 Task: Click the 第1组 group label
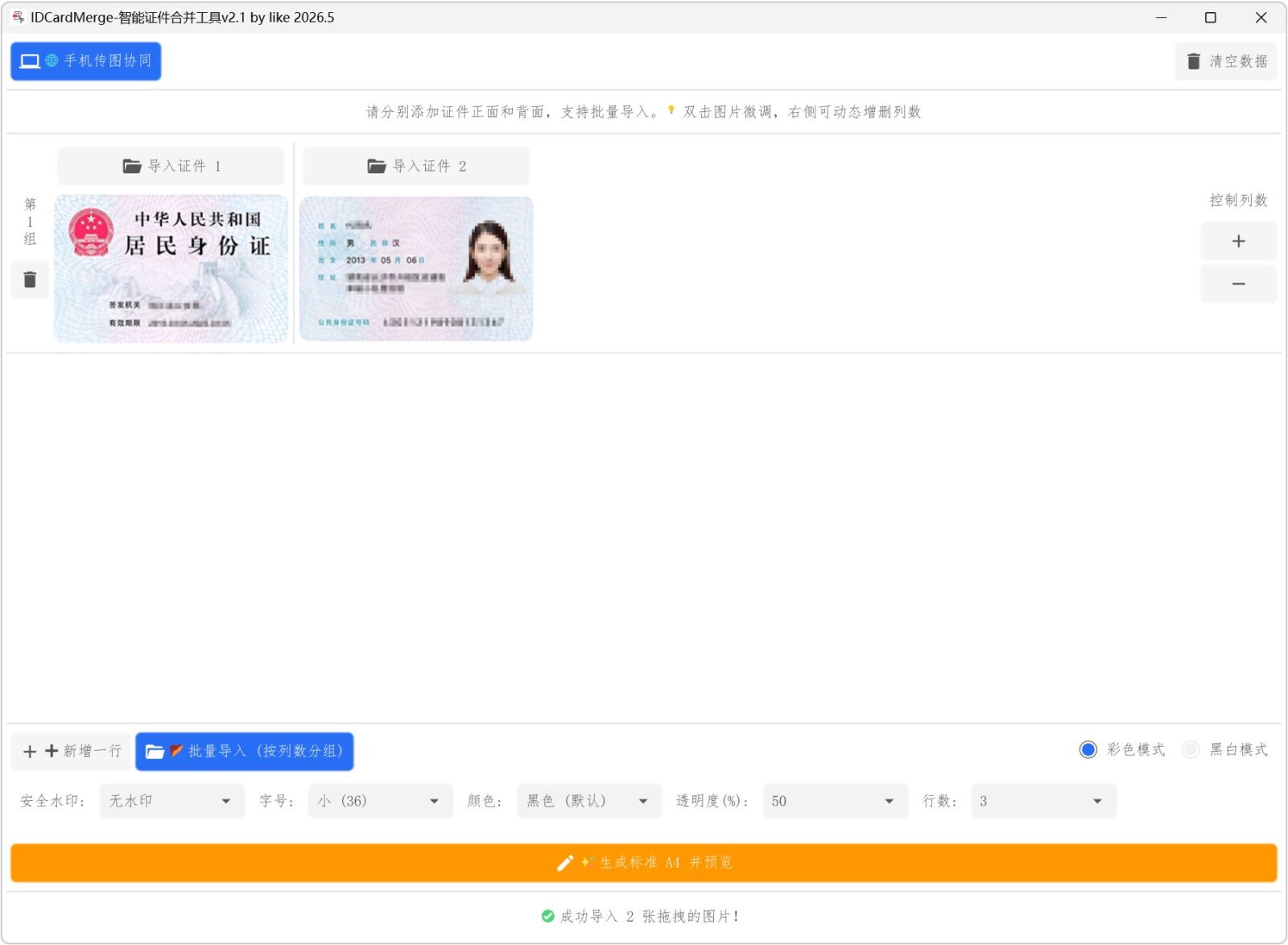tap(30, 221)
